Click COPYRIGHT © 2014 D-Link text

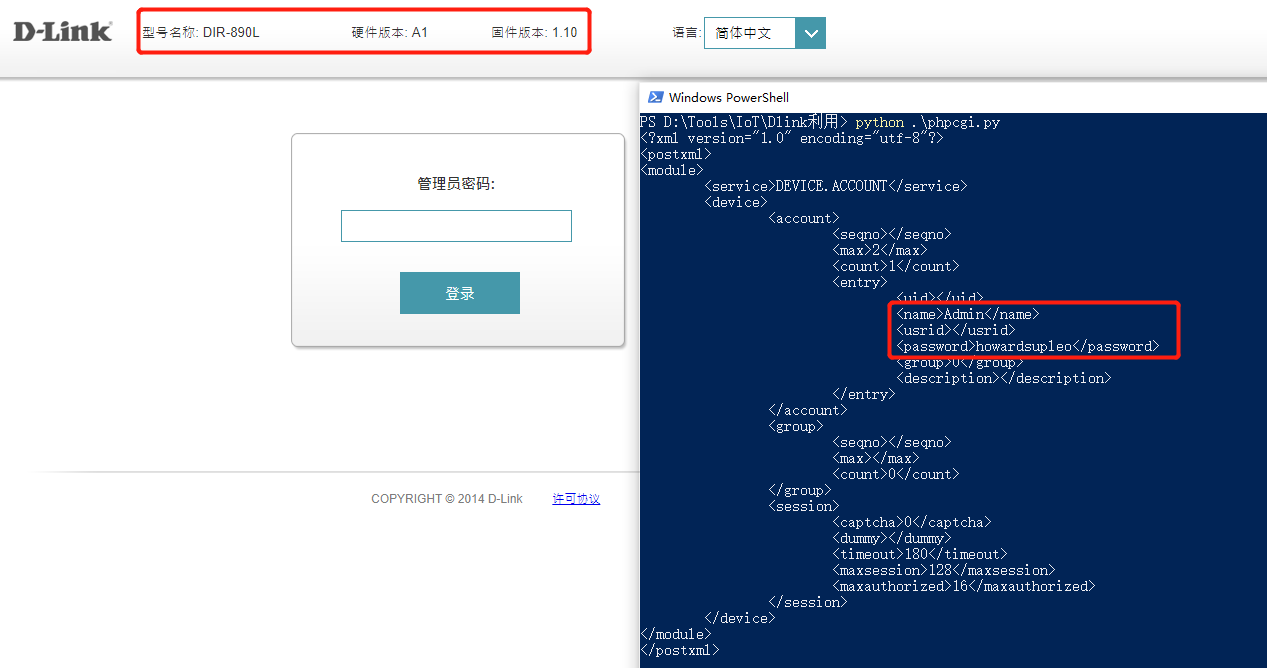(x=447, y=499)
